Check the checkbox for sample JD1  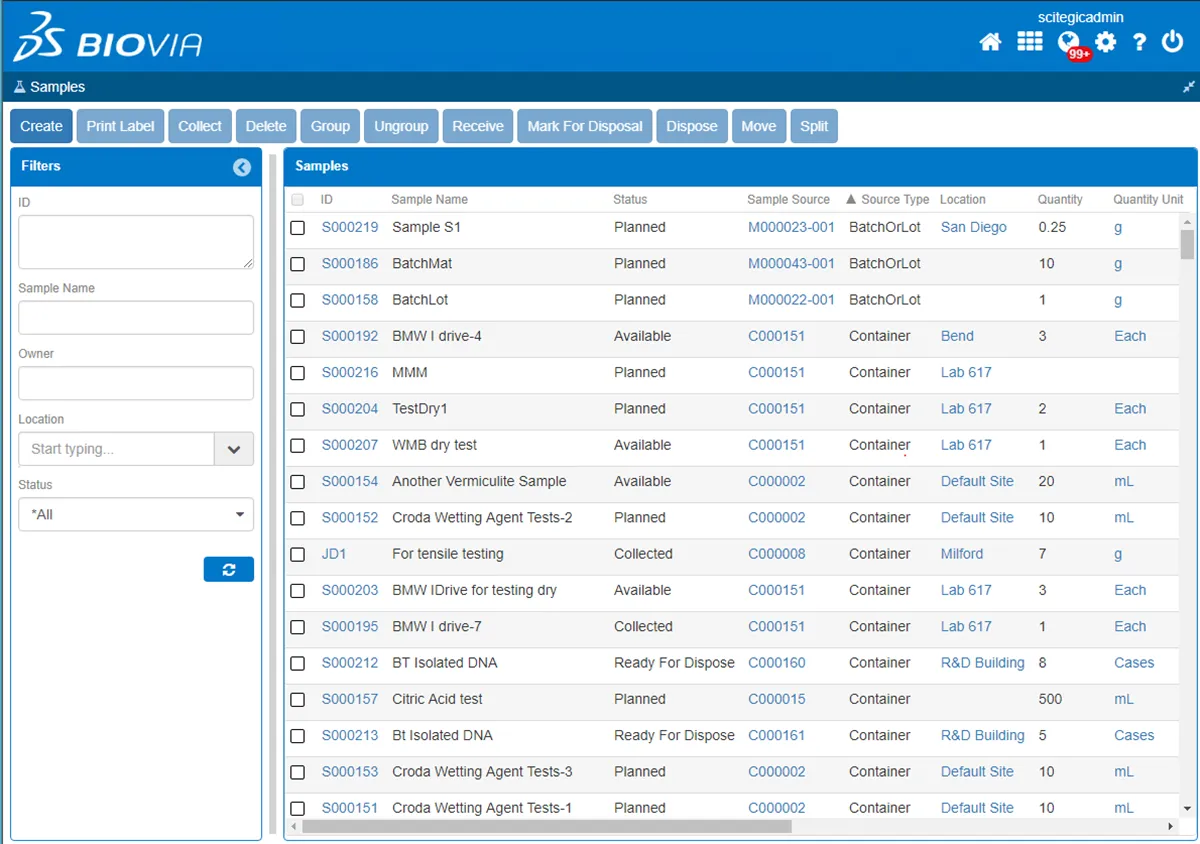point(297,554)
